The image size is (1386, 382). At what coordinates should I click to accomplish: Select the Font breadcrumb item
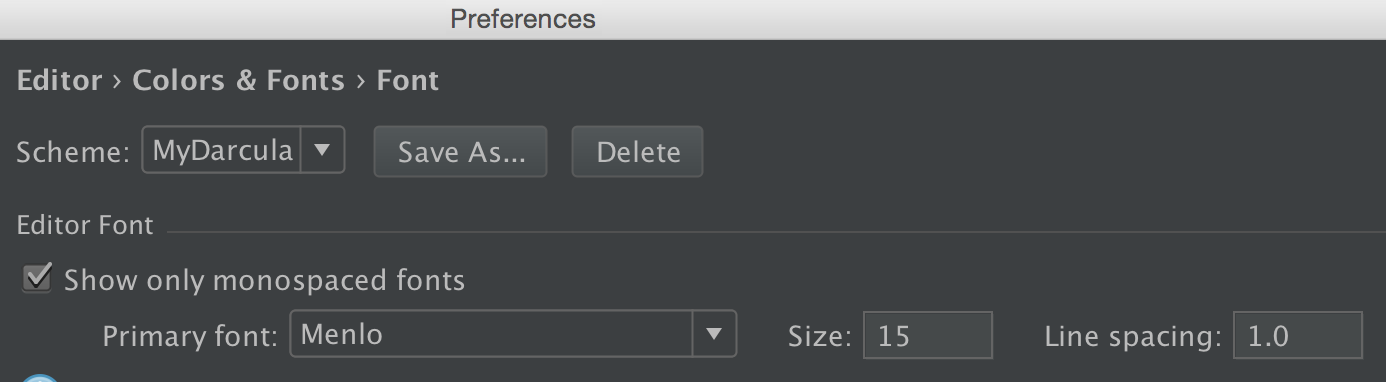pos(407,81)
